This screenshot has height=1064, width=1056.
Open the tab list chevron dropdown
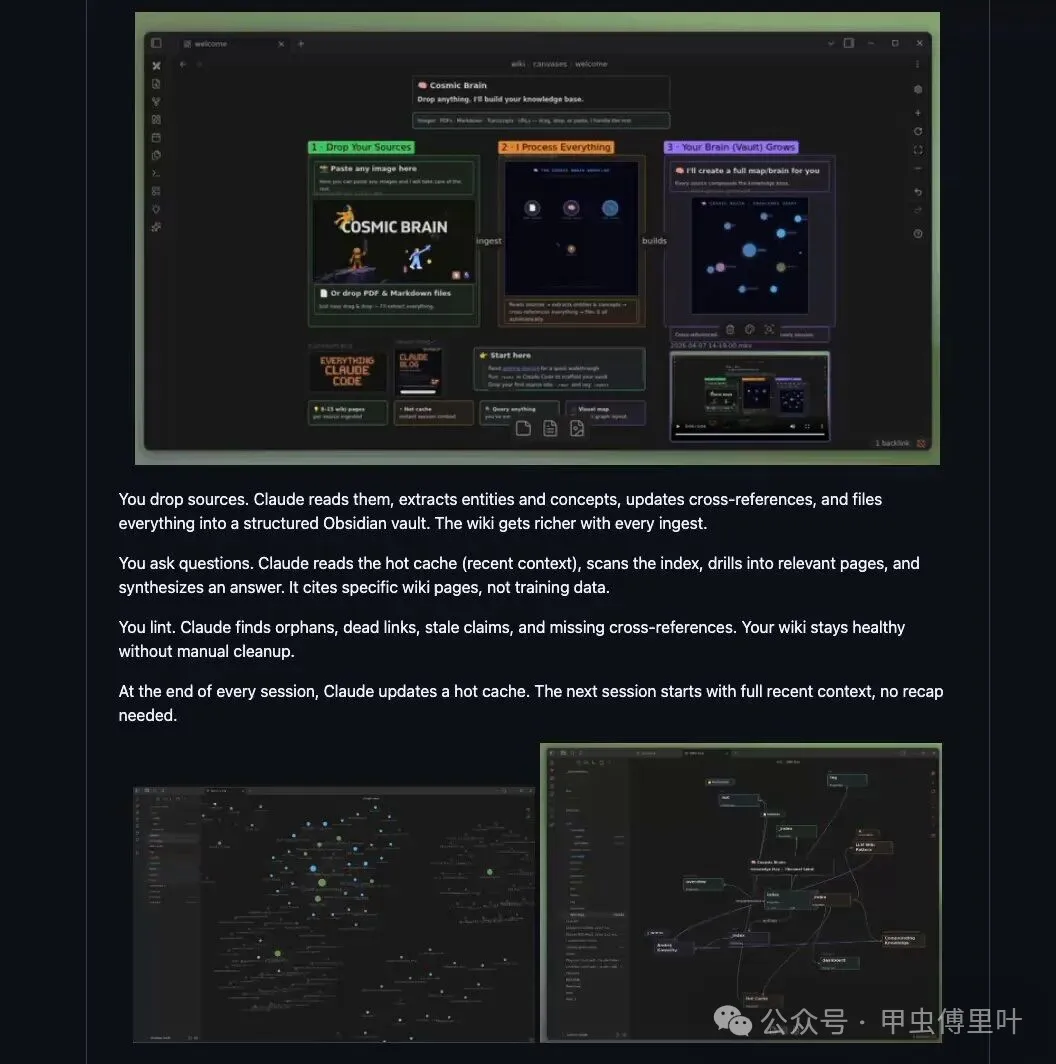coord(831,43)
